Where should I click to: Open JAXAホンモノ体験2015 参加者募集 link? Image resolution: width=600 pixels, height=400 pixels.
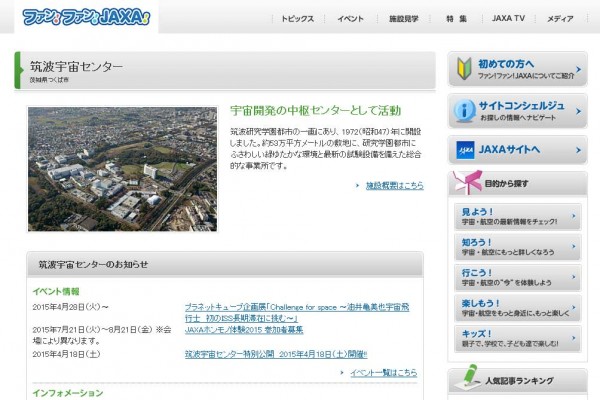click(x=244, y=330)
